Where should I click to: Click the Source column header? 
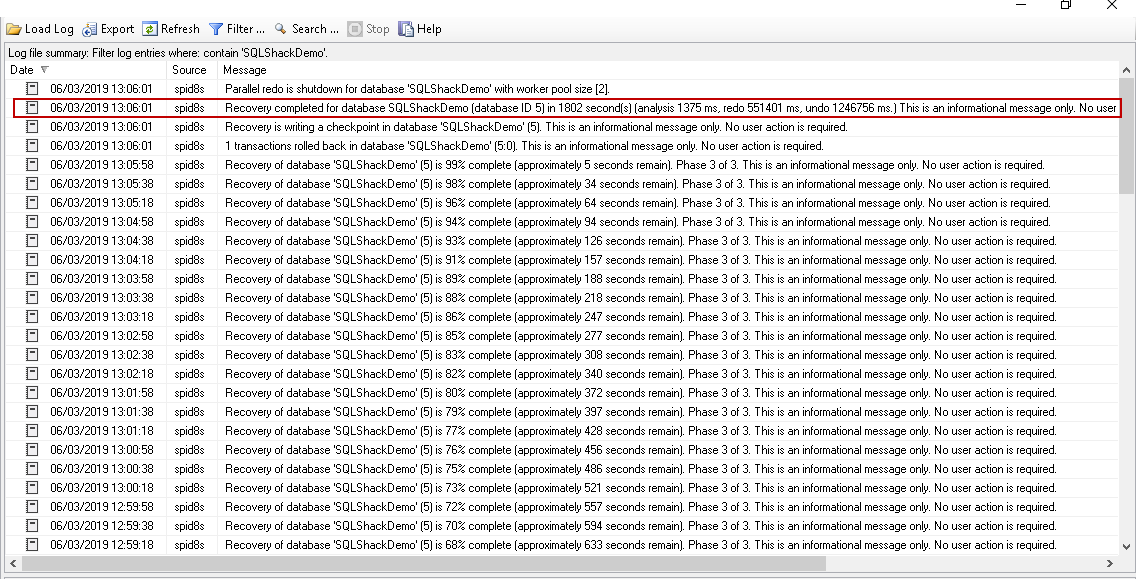[190, 70]
